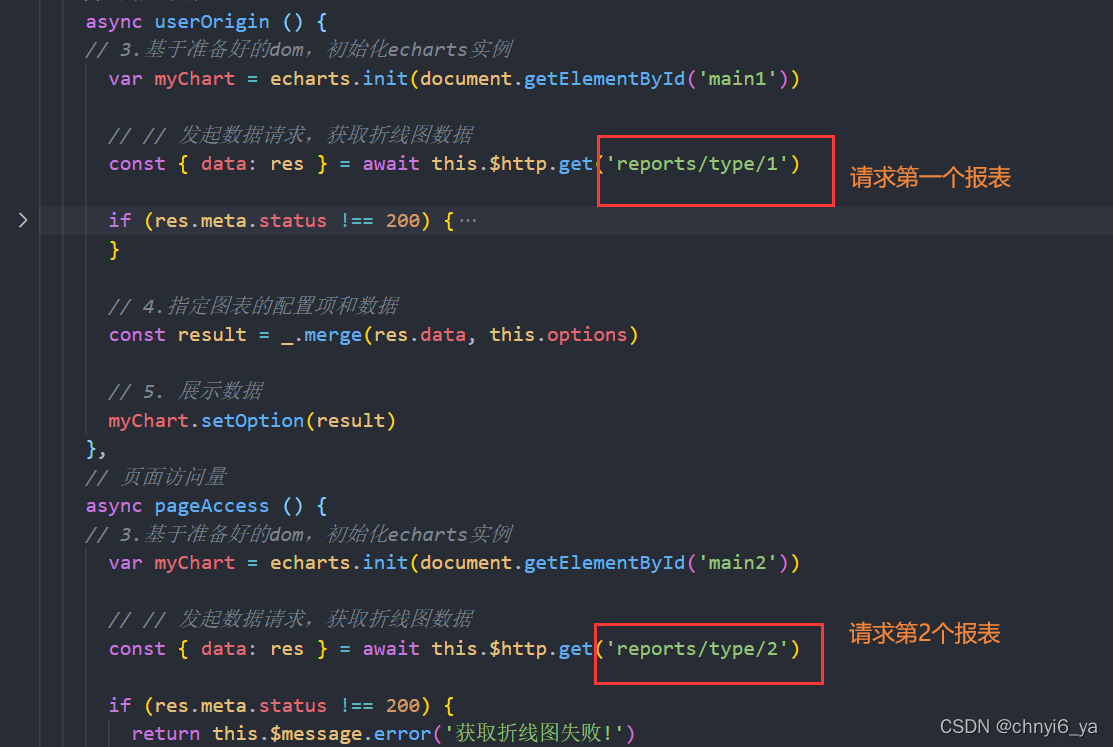Click the return keyword

tap(165, 734)
